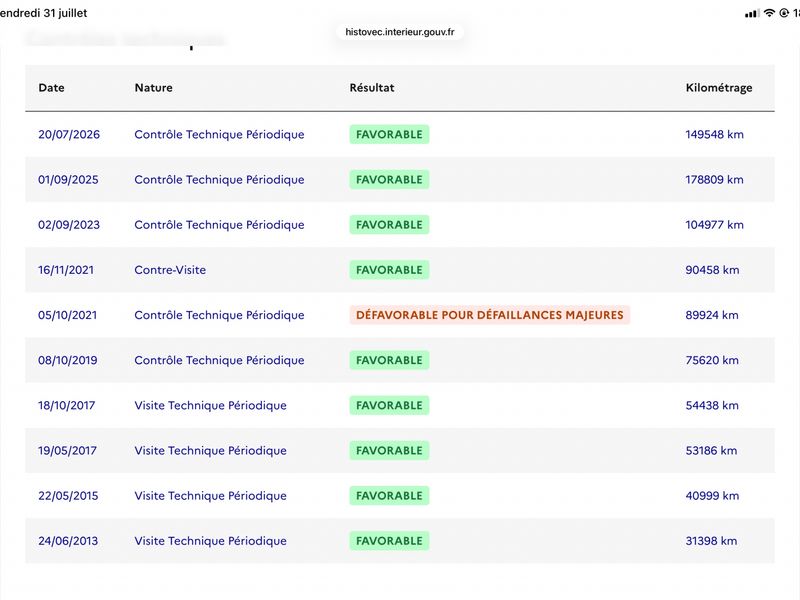Click the Nature column header

point(154,88)
